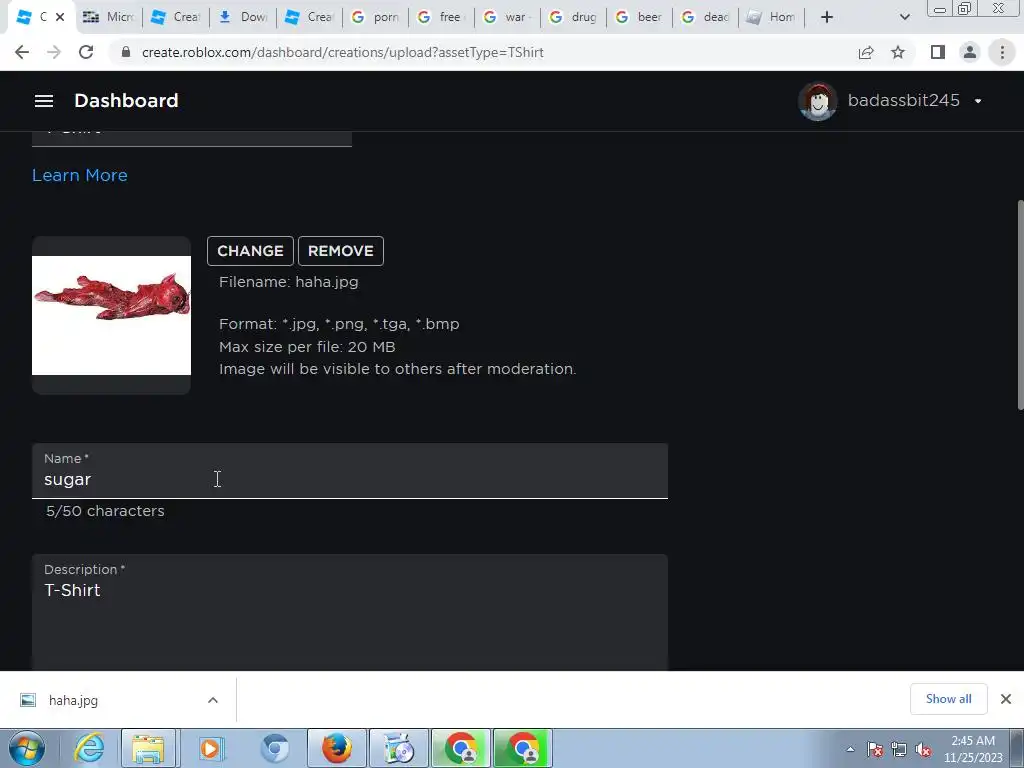This screenshot has height=768, width=1024.
Task: Go forward to the next page
Action: pos(54,52)
